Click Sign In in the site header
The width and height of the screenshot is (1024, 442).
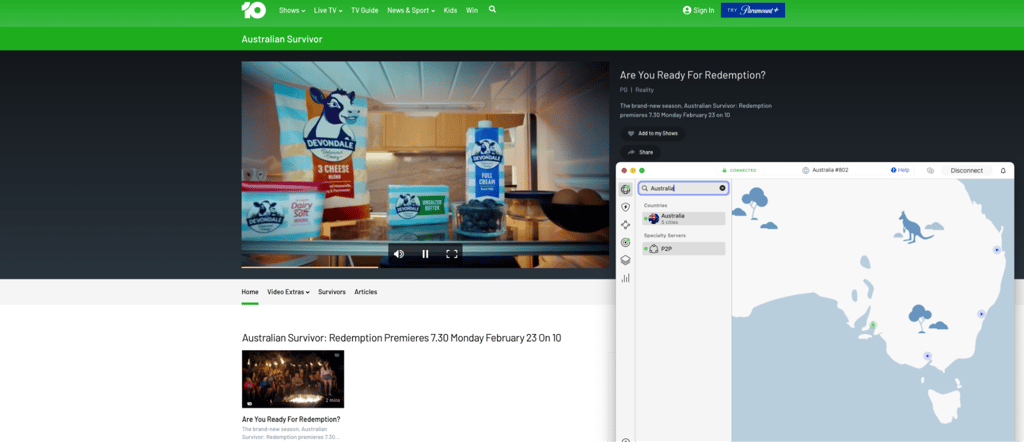(698, 10)
